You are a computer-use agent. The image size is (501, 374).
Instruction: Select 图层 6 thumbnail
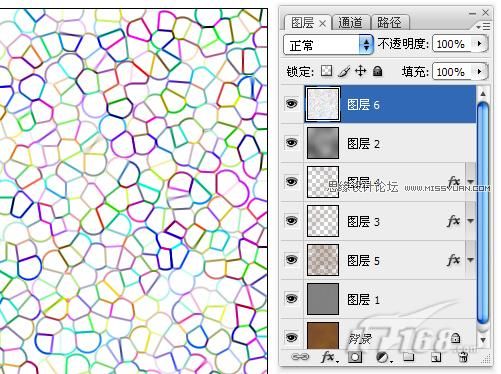(x=323, y=104)
